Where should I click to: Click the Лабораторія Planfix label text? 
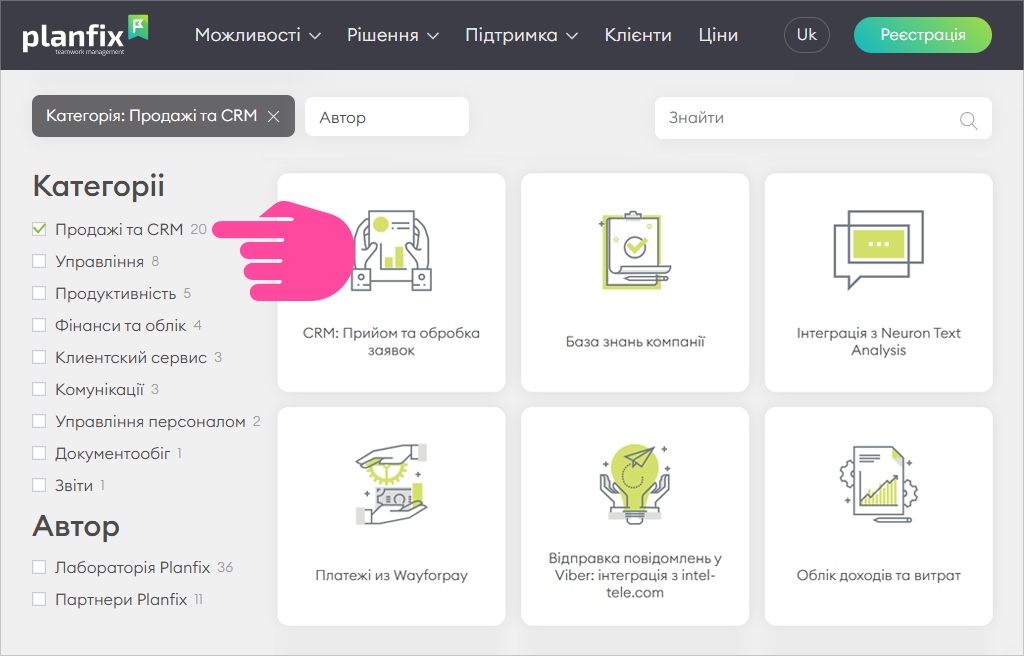click(x=133, y=567)
